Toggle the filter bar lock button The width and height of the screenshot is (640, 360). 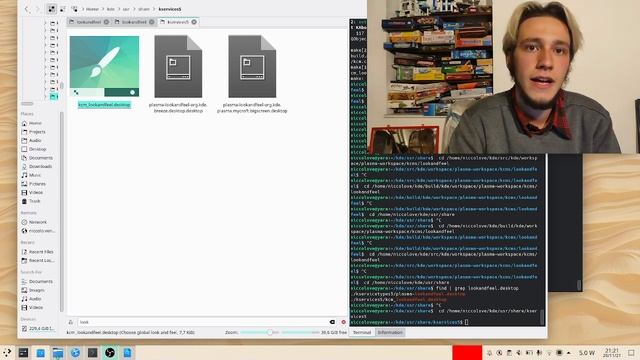71,322
